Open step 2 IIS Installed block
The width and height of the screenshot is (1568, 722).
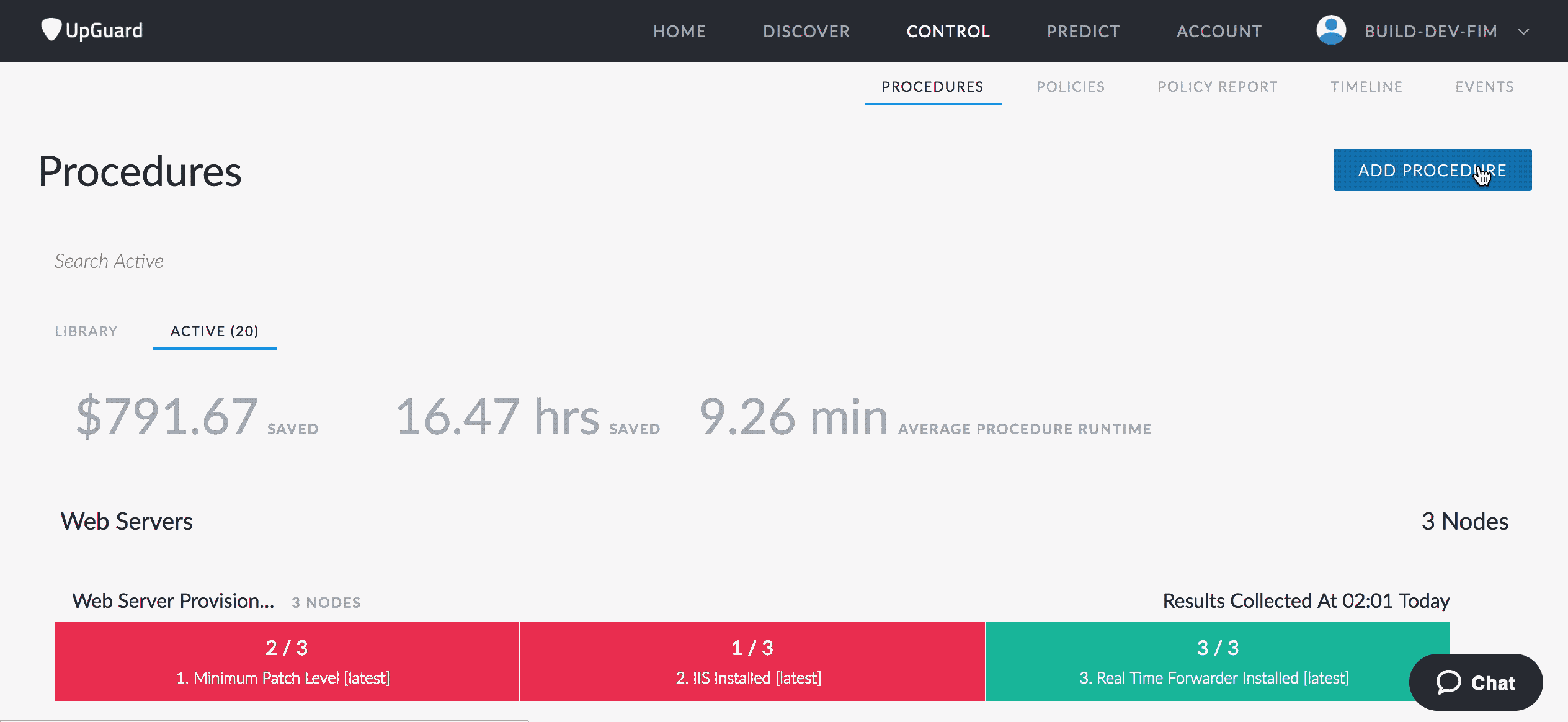[752, 661]
